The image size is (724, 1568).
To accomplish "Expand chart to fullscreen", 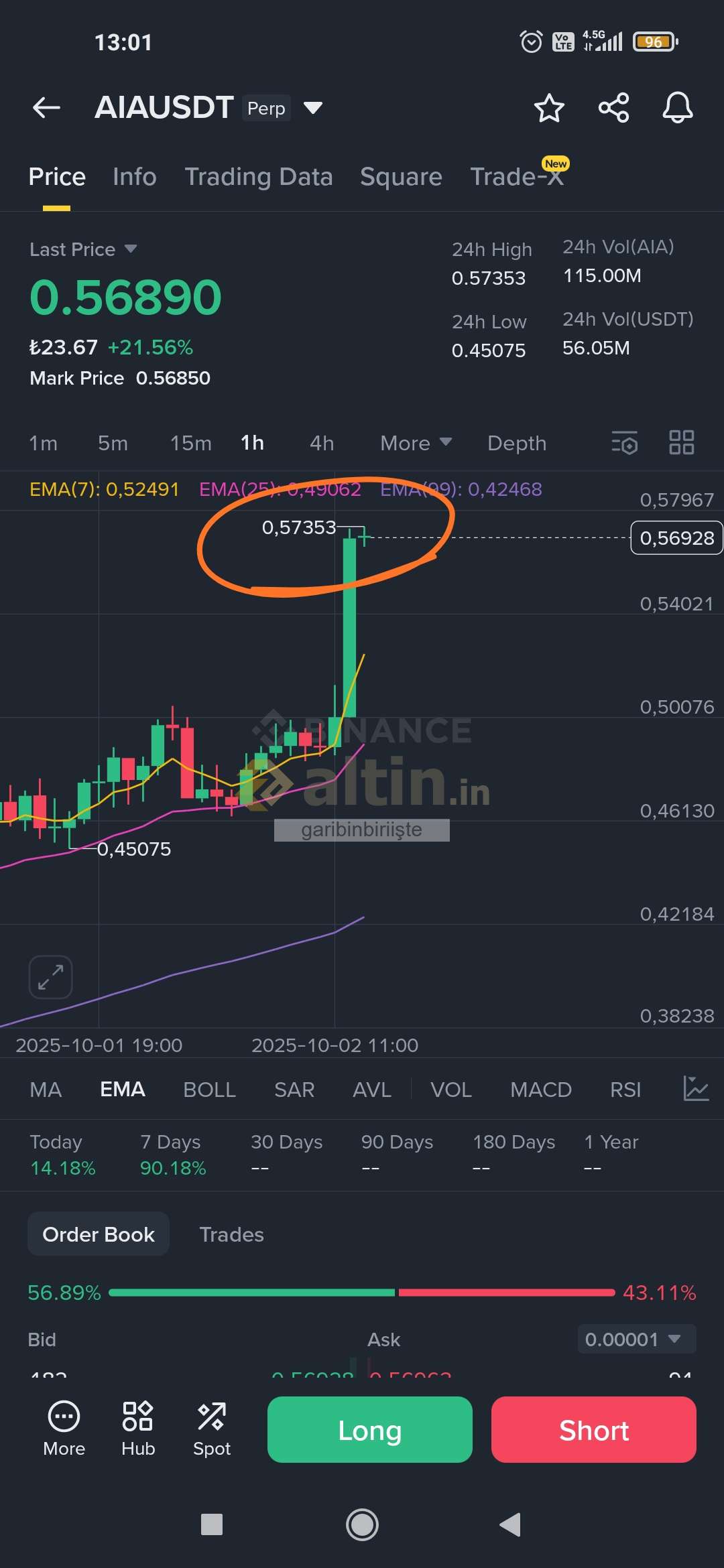I will [x=50, y=977].
